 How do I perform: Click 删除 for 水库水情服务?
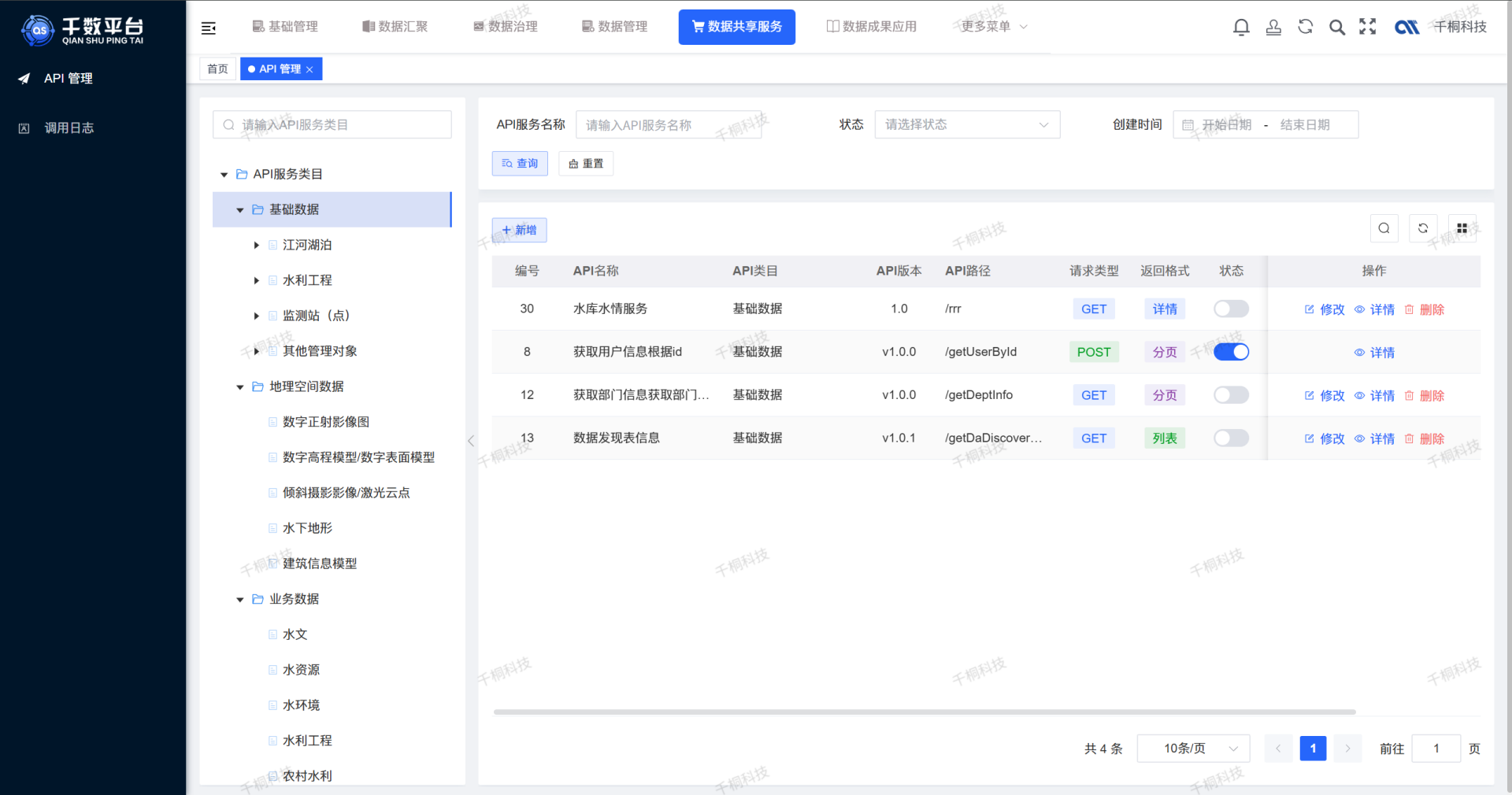click(1424, 309)
